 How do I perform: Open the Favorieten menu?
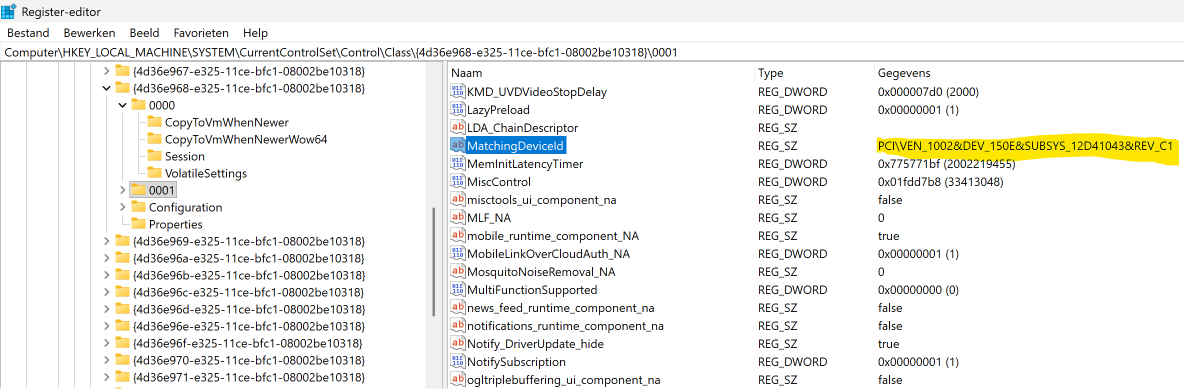[201, 33]
